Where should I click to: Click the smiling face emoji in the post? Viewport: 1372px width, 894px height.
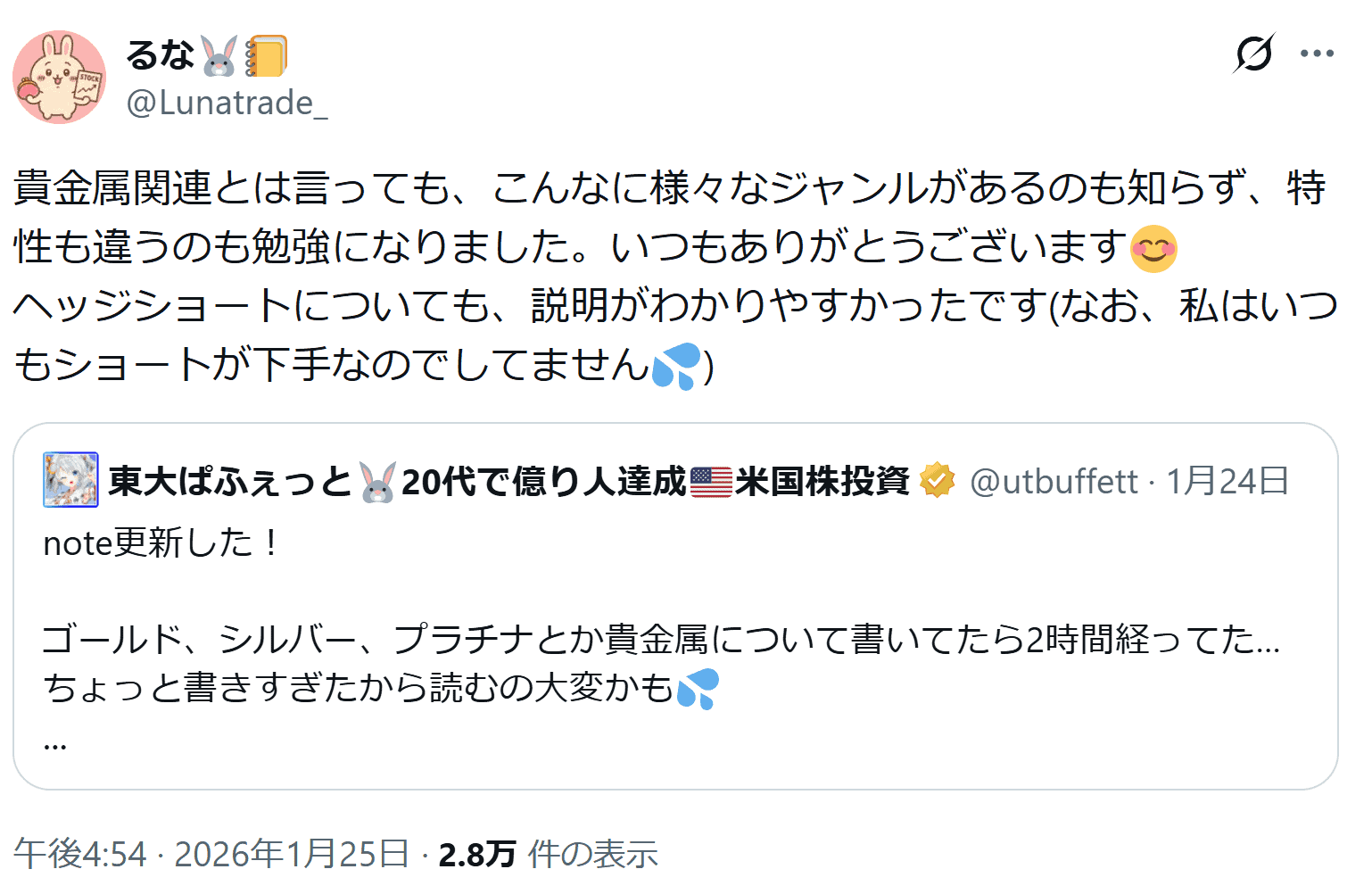click(x=1153, y=248)
